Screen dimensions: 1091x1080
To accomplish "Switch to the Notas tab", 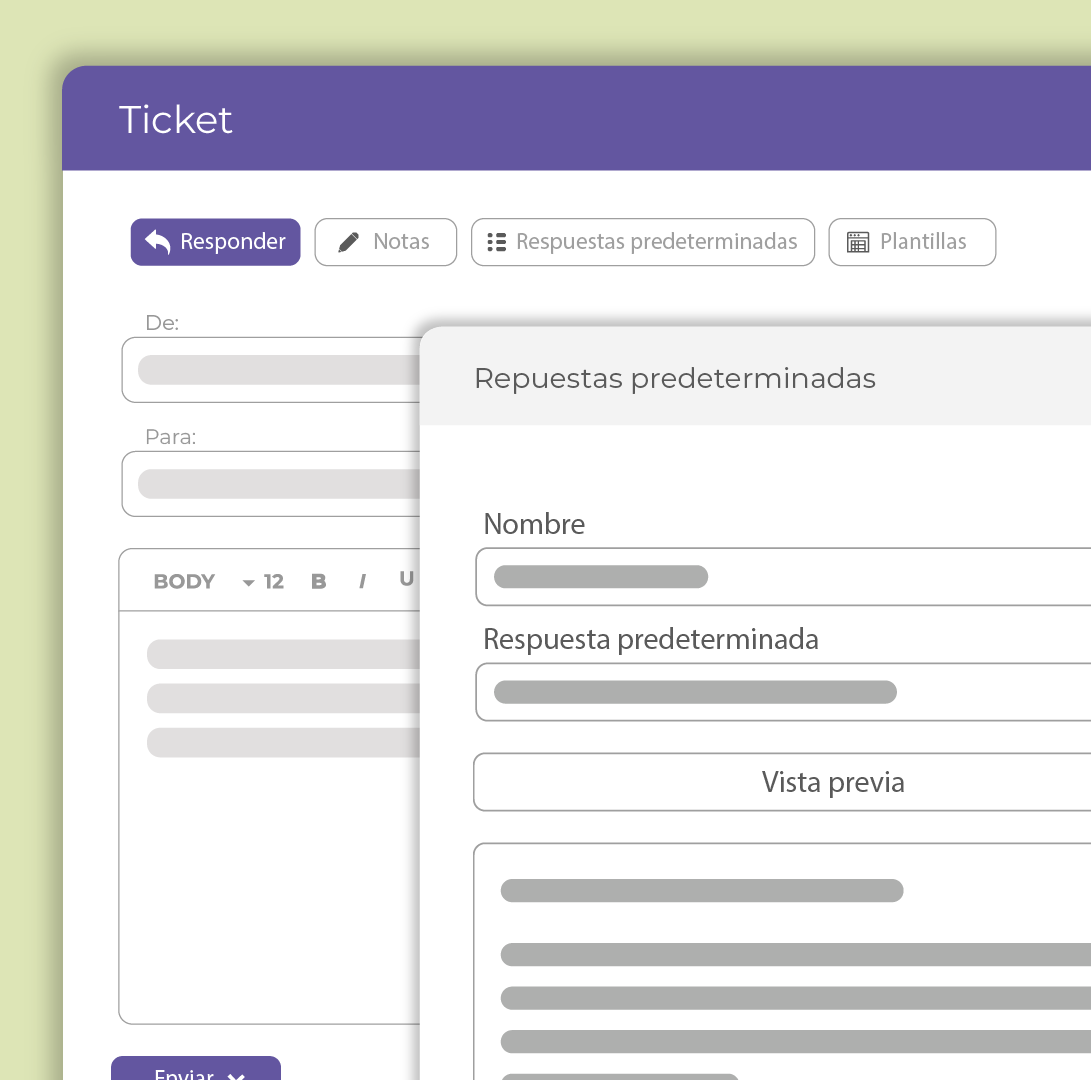I will point(385,242).
